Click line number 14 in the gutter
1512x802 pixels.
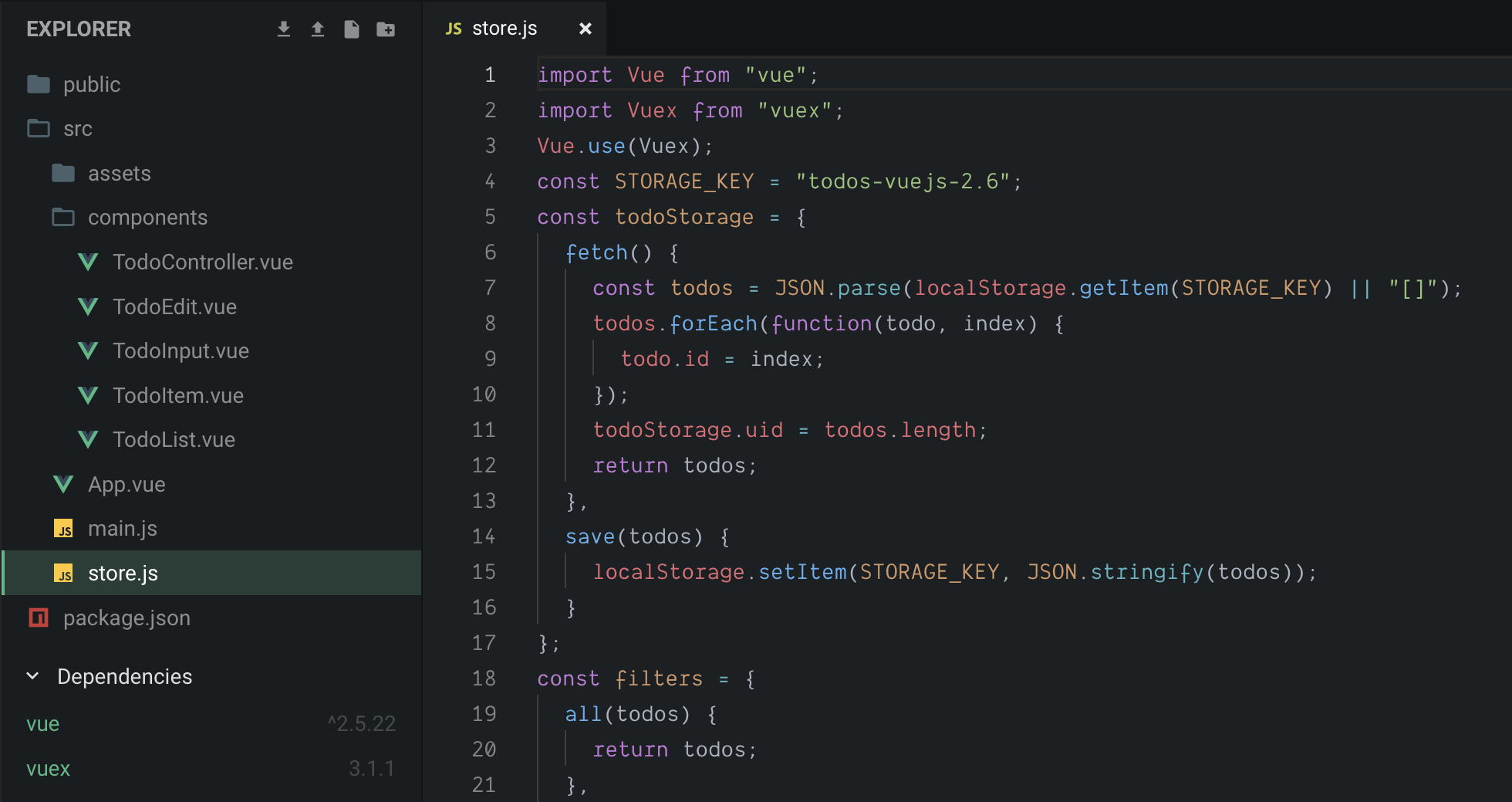484,536
